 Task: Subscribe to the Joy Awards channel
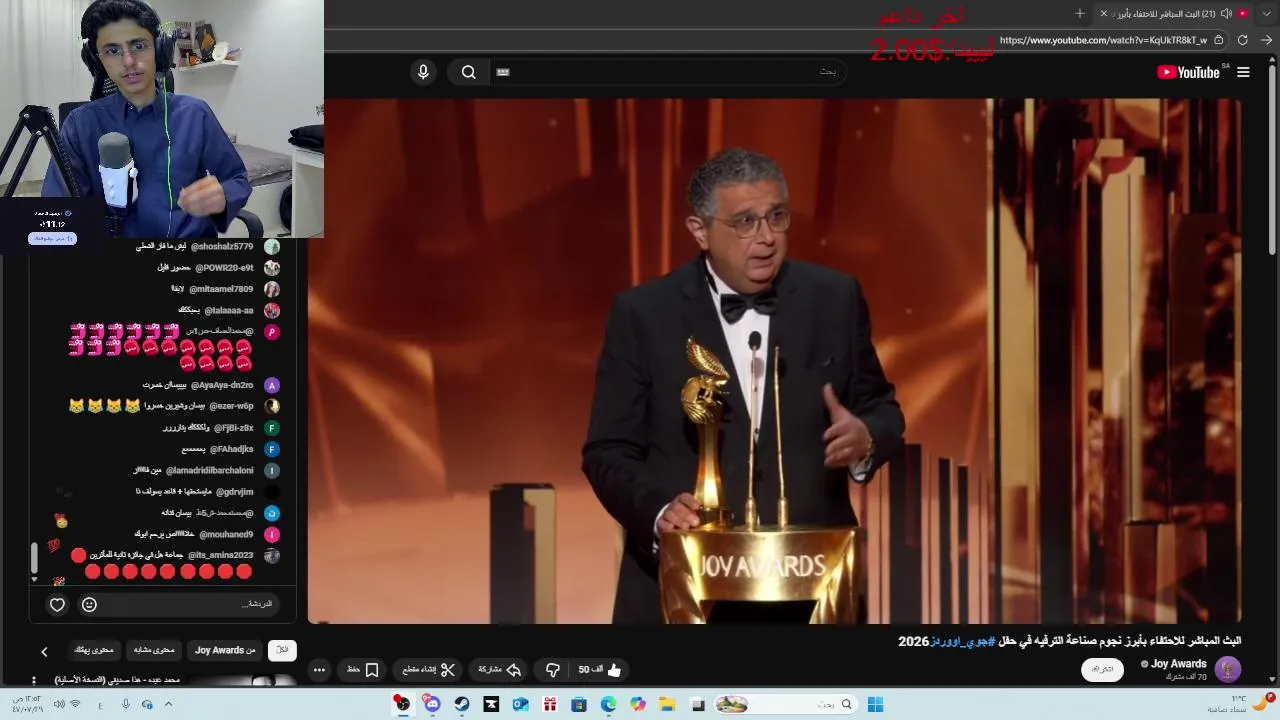click(x=1102, y=669)
